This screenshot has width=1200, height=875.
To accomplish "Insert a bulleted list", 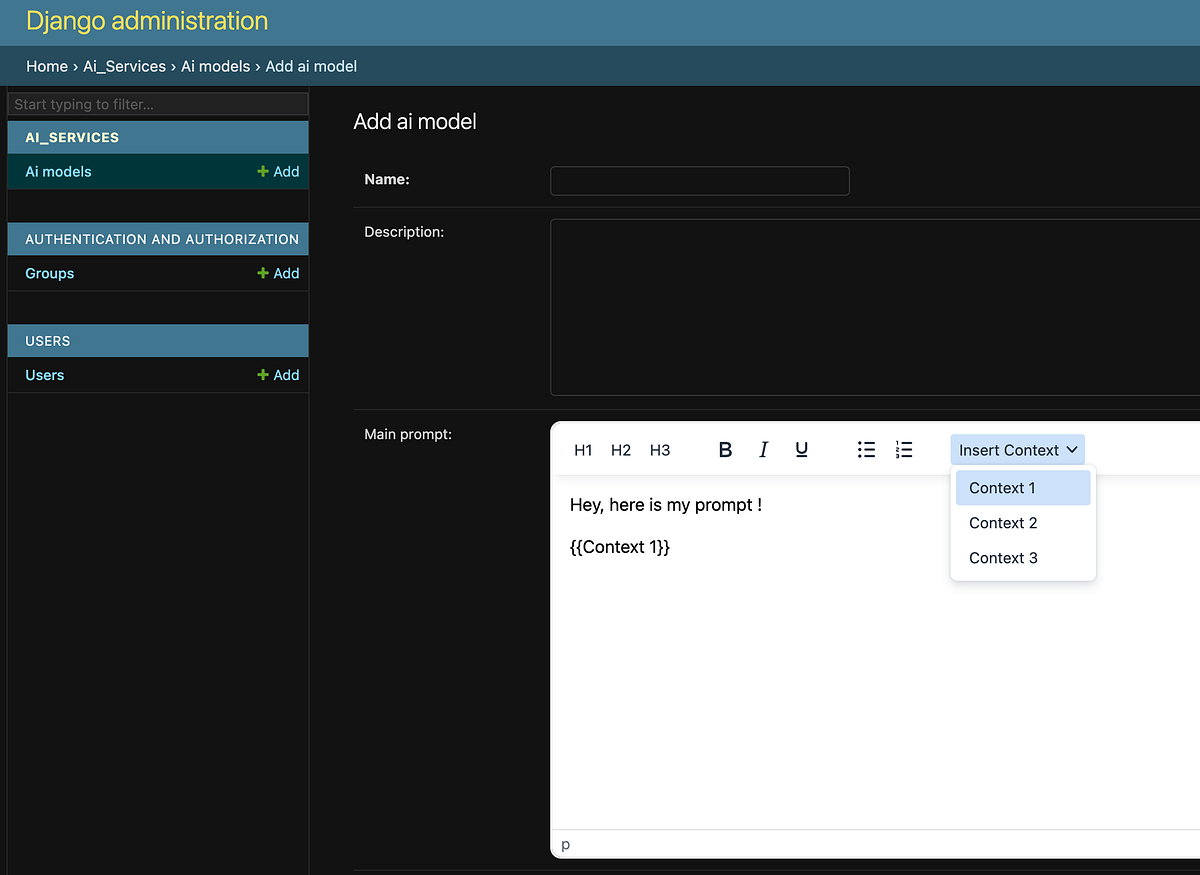I will (866, 449).
